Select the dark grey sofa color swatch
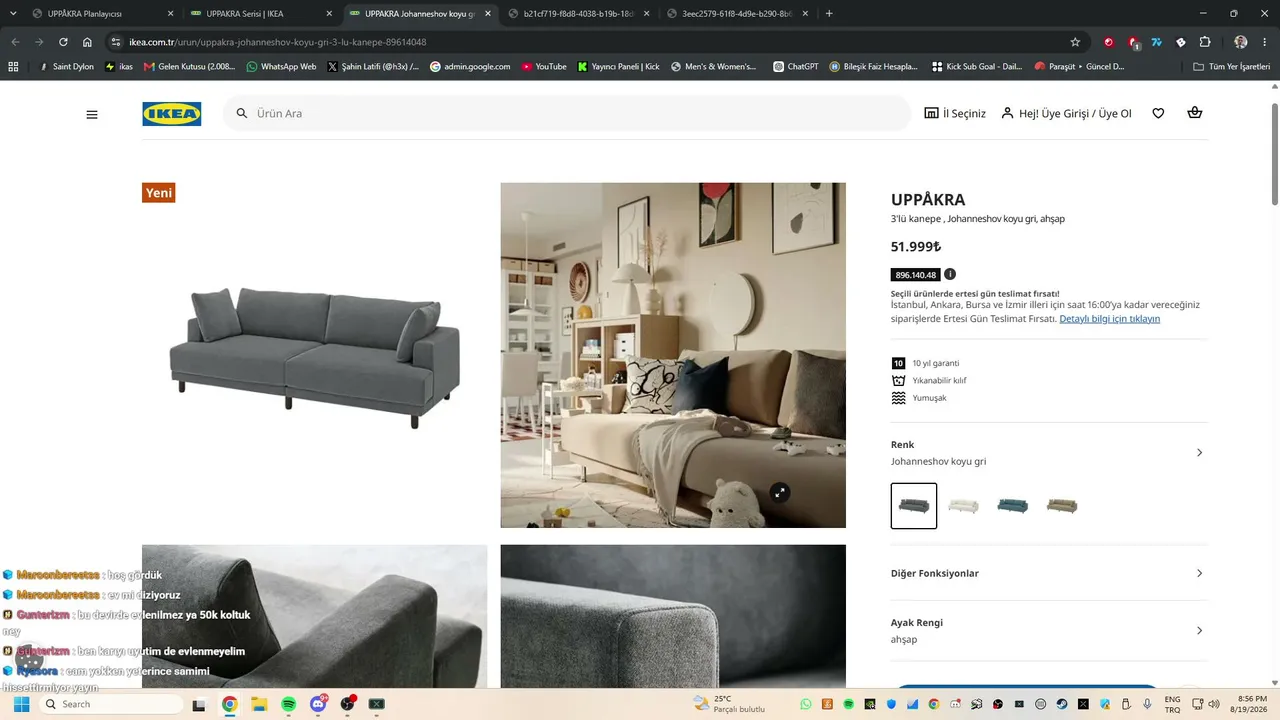Viewport: 1280px width, 720px height. (914, 506)
